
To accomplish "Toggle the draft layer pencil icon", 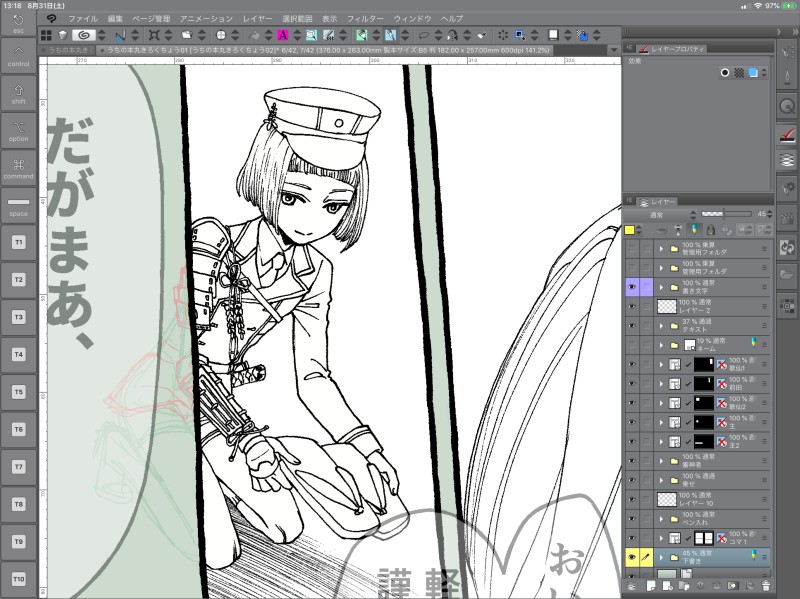I will pyautogui.click(x=694, y=230).
